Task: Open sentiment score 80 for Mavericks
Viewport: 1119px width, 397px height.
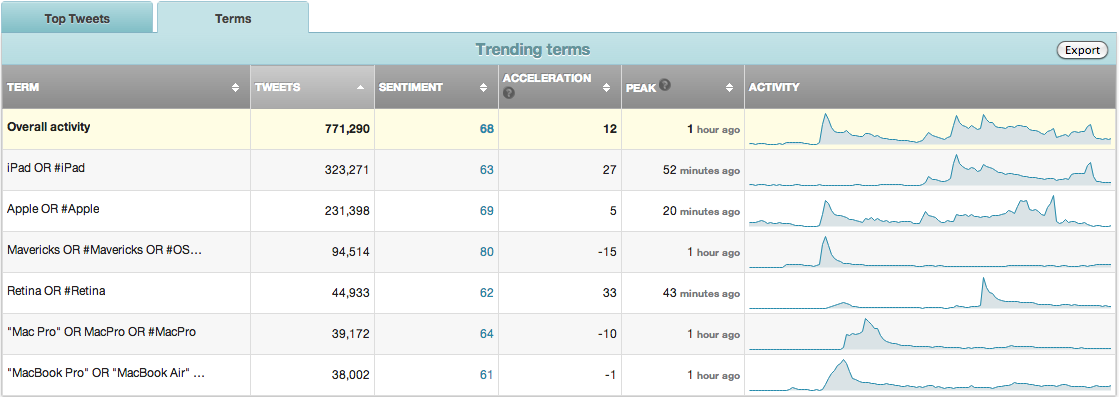Action: point(487,252)
